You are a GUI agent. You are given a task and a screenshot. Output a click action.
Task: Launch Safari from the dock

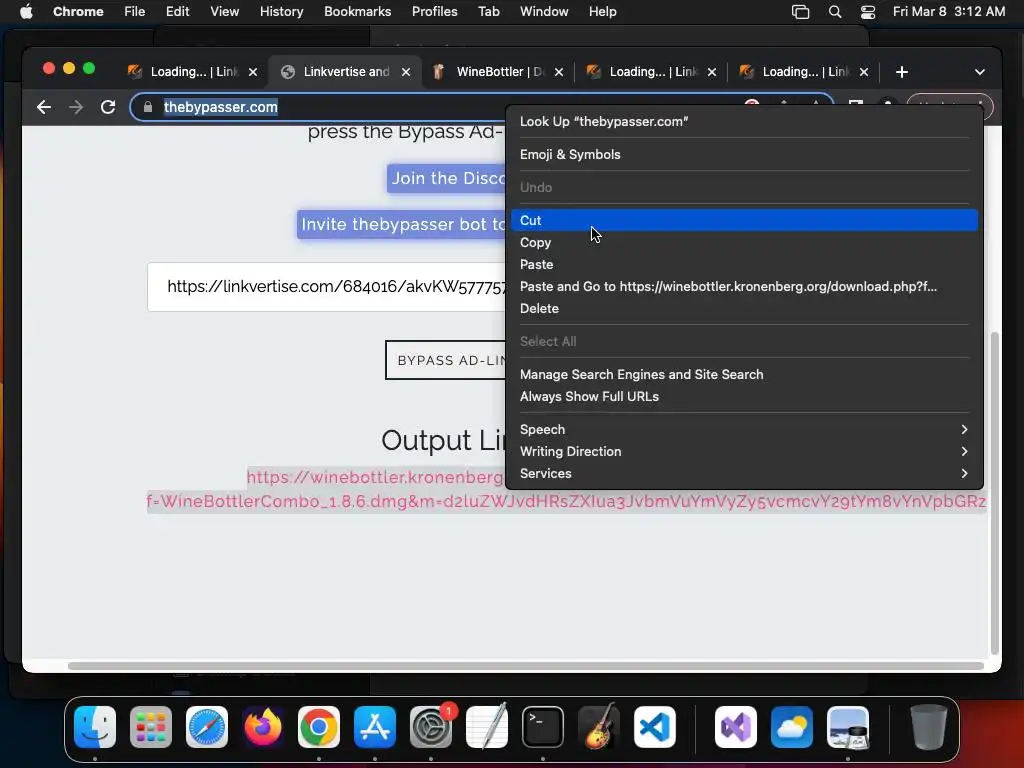tap(207, 727)
